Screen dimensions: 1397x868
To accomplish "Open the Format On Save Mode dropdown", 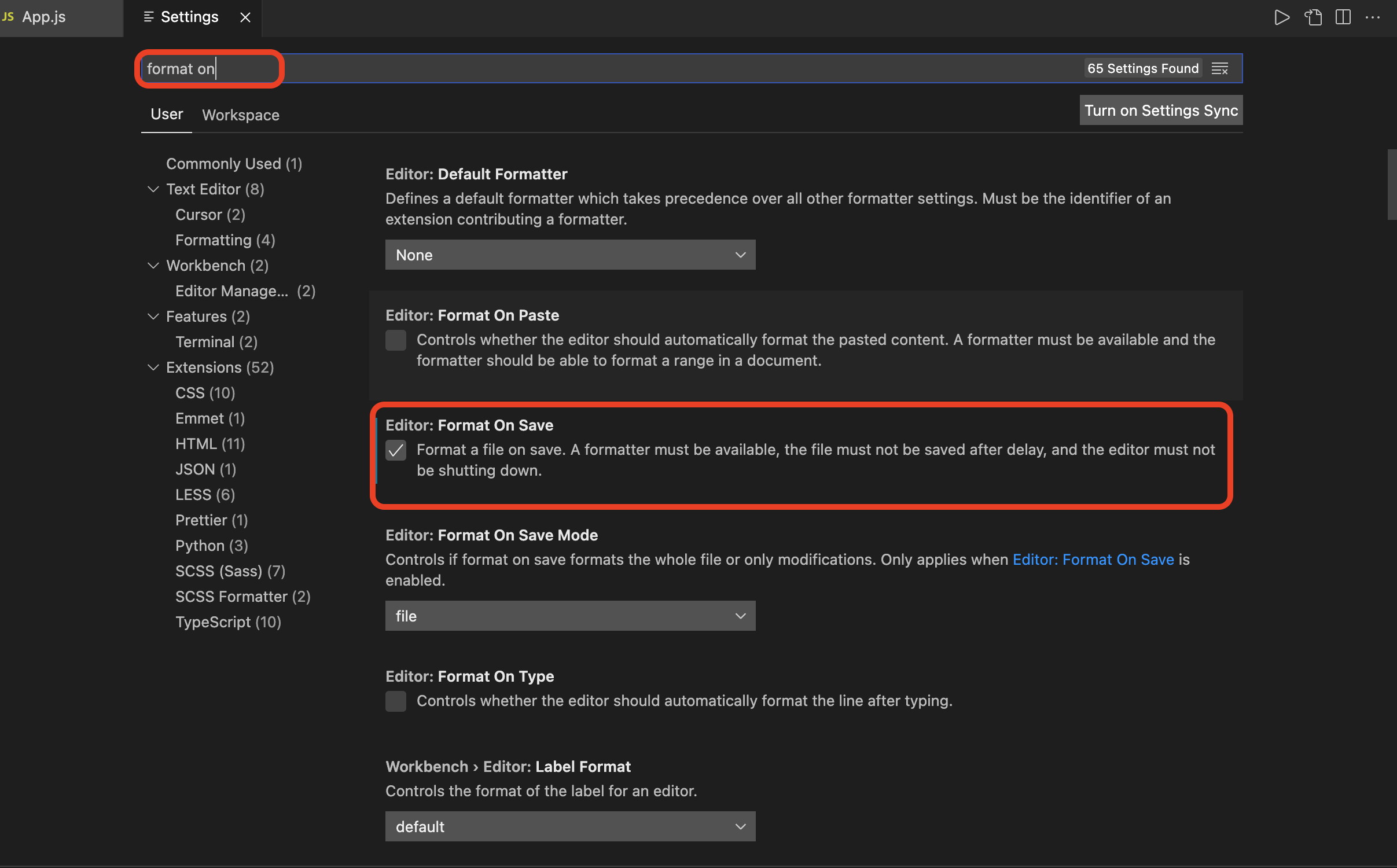I will click(570, 616).
